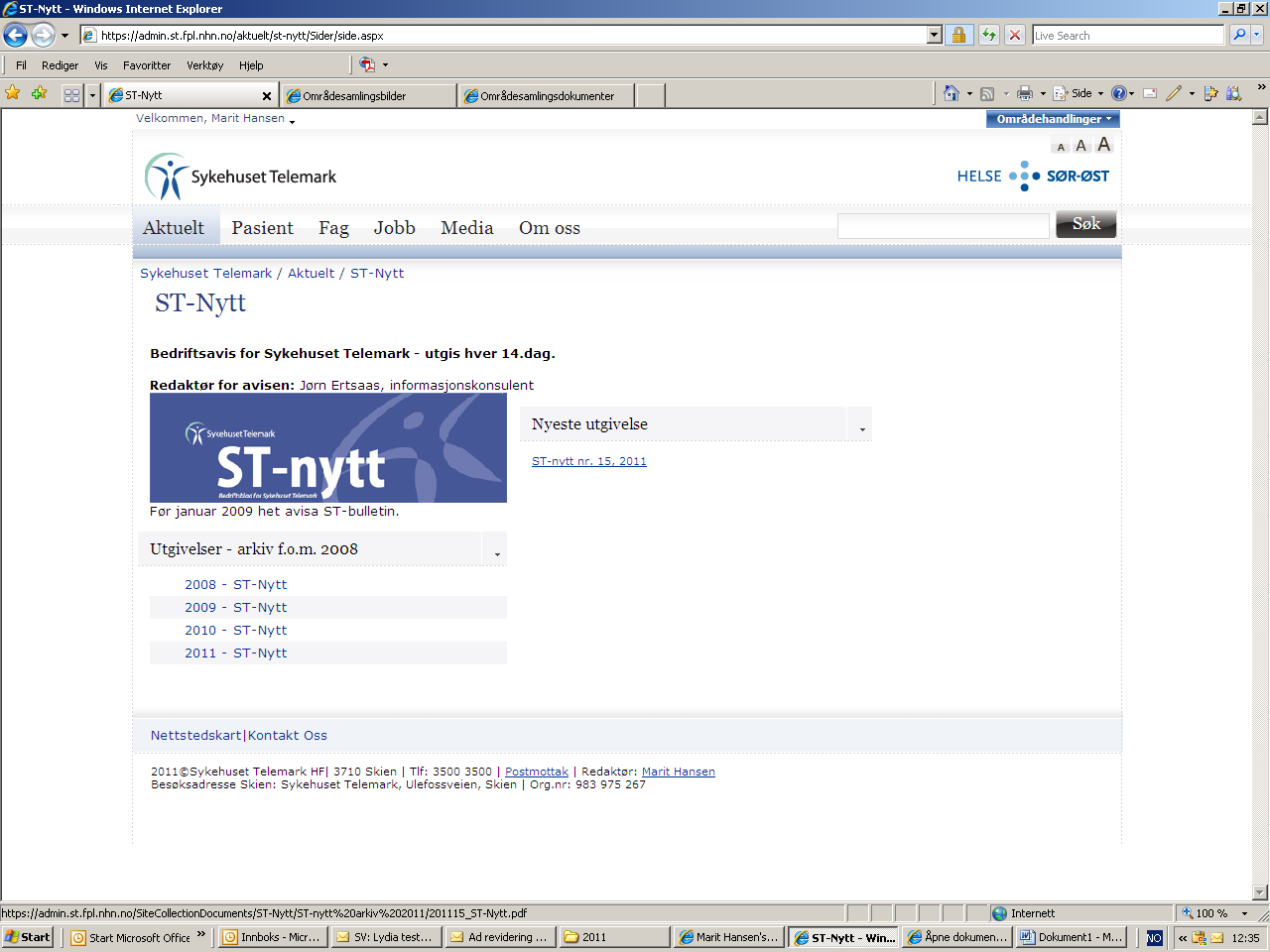1270x952 pixels.
Task: Expand toolbar overflow chevrons
Action: [1261, 88]
